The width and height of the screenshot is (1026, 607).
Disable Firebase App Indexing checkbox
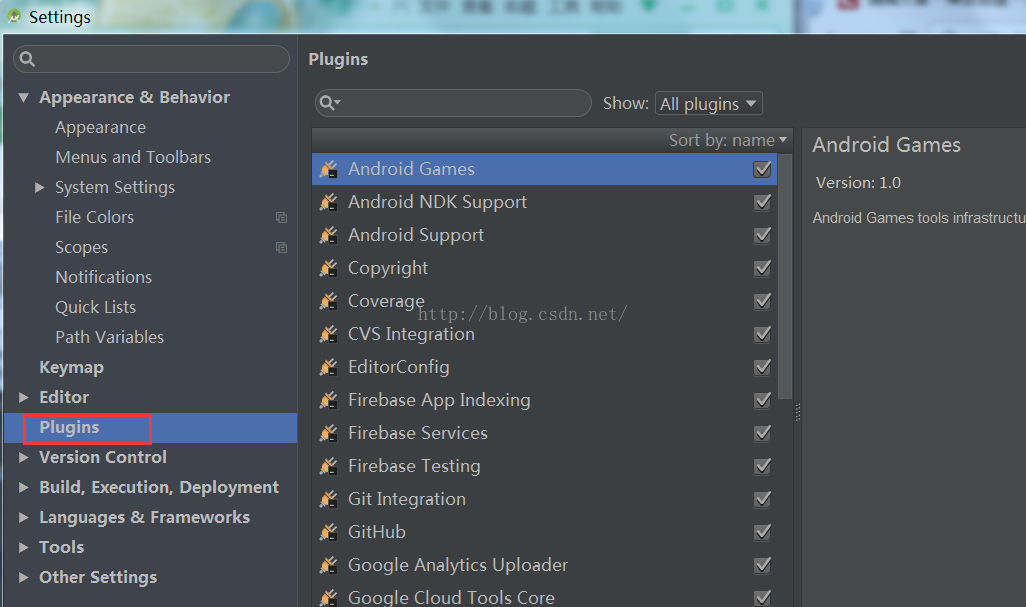point(762,400)
